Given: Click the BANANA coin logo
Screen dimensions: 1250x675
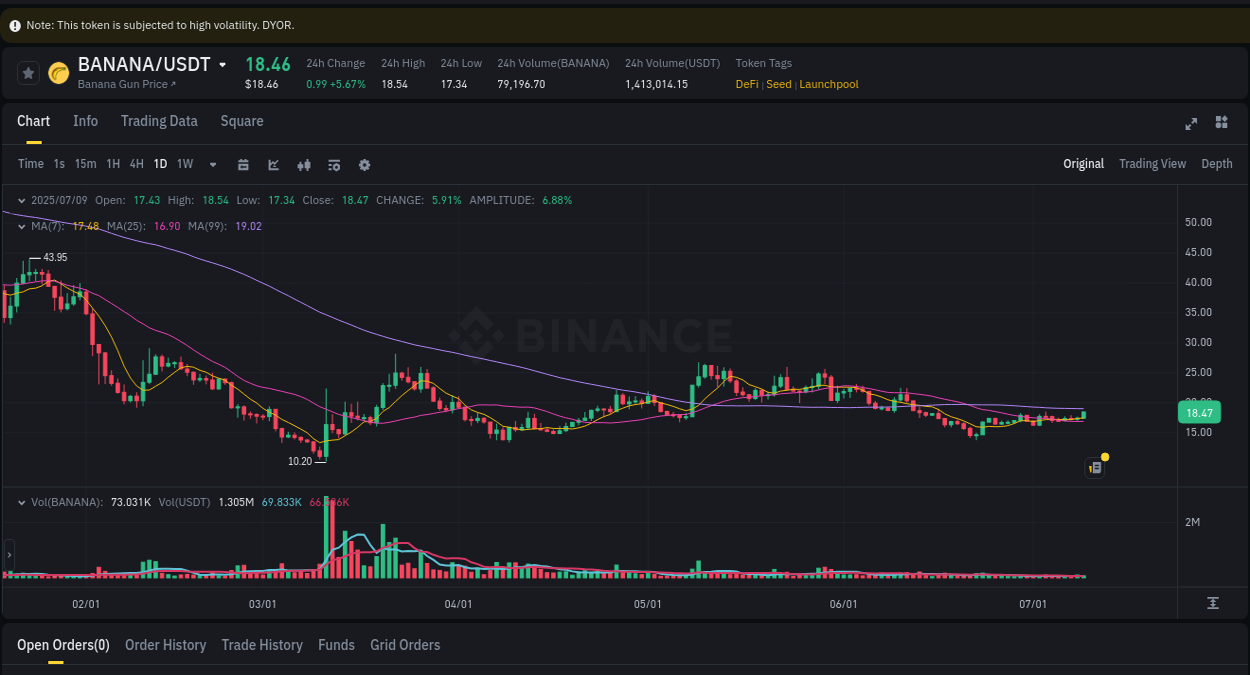Looking at the screenshot, I should tap(57, 73).
